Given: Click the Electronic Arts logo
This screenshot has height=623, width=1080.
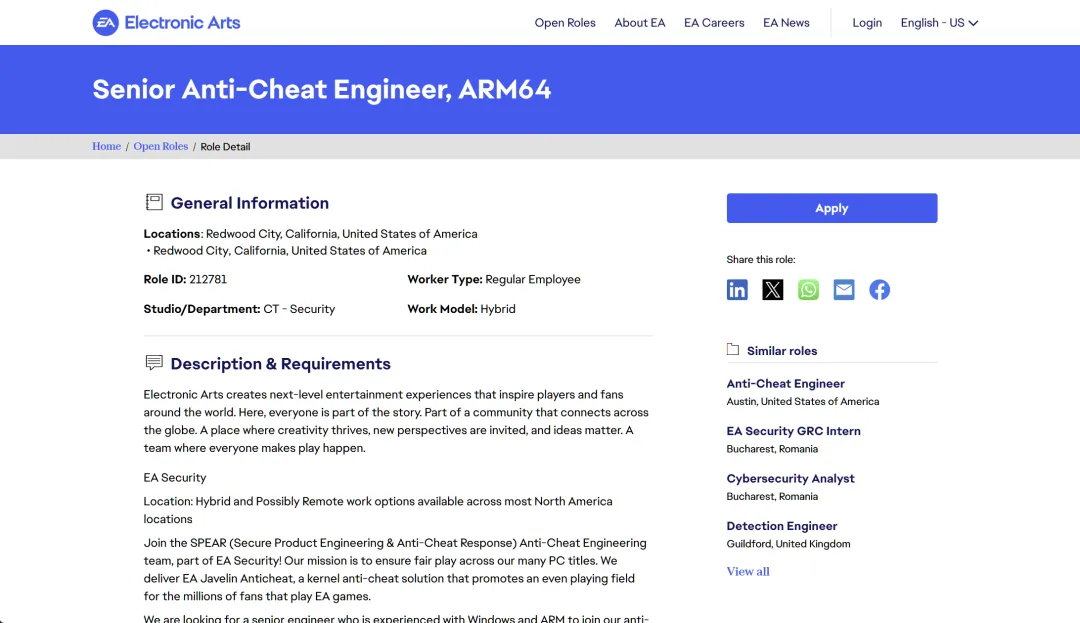Looking at the screenshot, I should point(166,23).
